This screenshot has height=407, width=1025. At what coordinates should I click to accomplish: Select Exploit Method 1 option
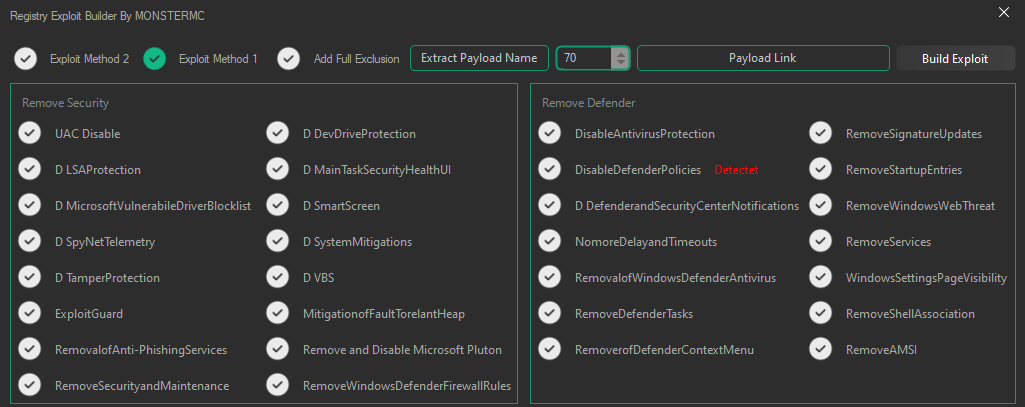[x=154, y=58]
